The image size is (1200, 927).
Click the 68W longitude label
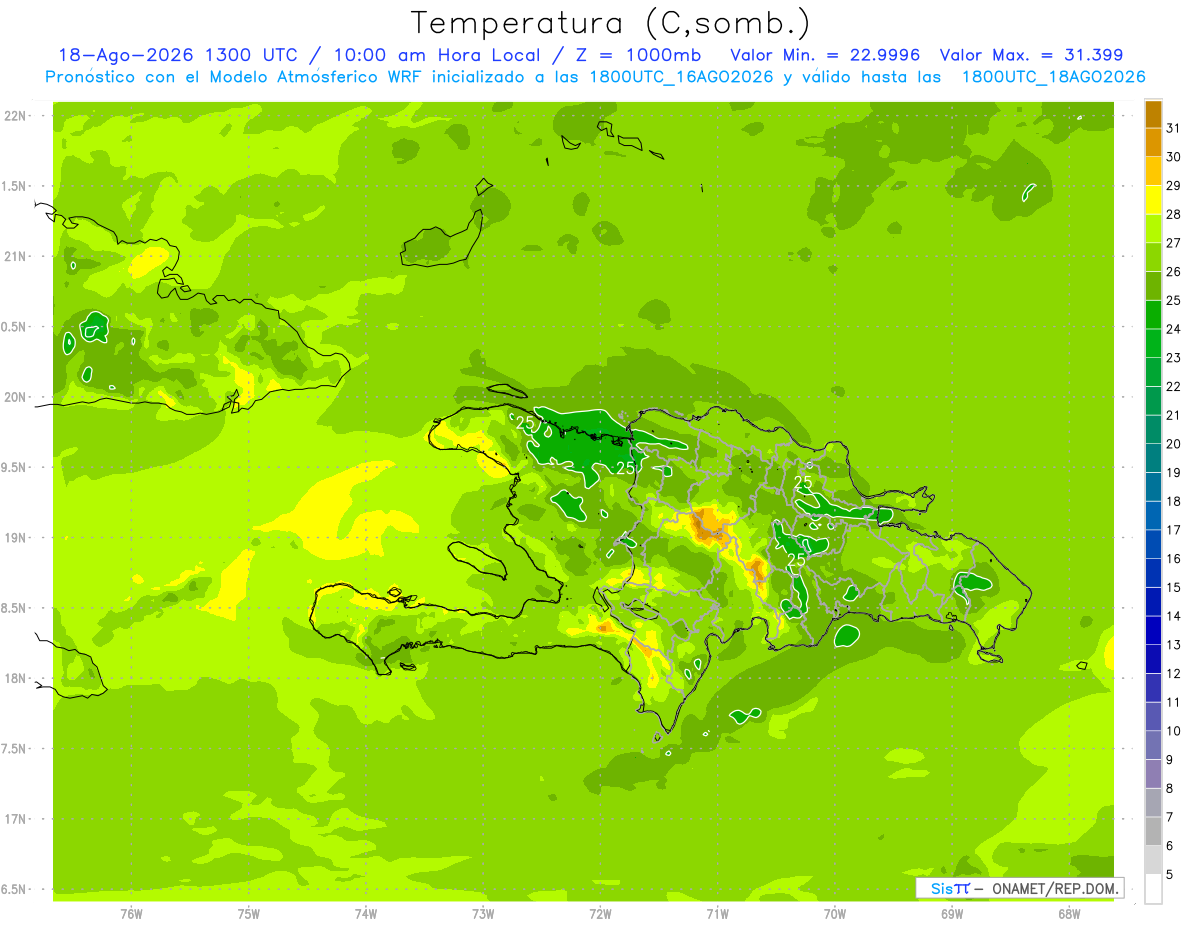click(x=1069, y=913)
